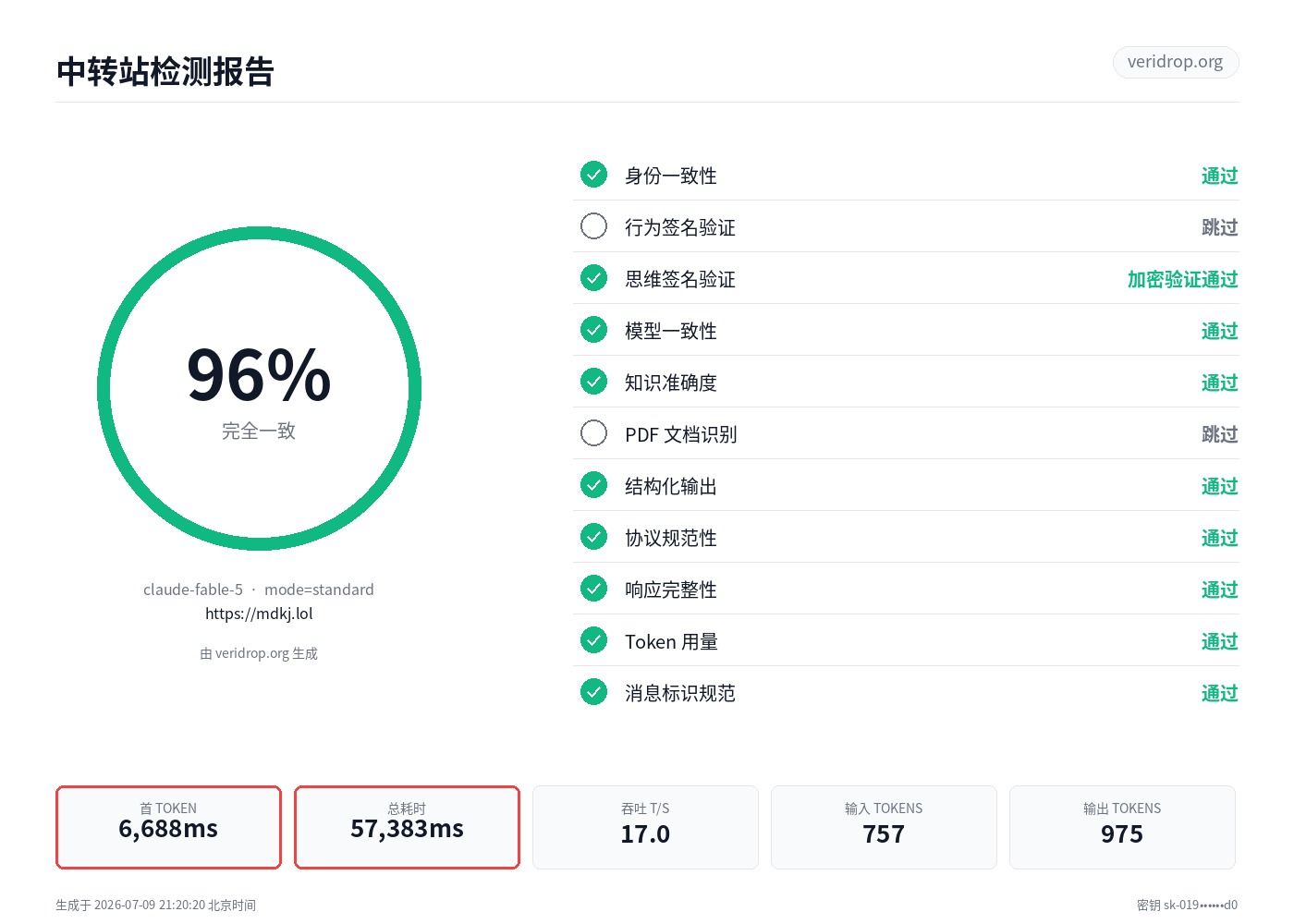The height and width of the screenshot is (924, 1294).
Task: Click the green check icon beside 知识准确度
Action: click(x=593, y=382)
